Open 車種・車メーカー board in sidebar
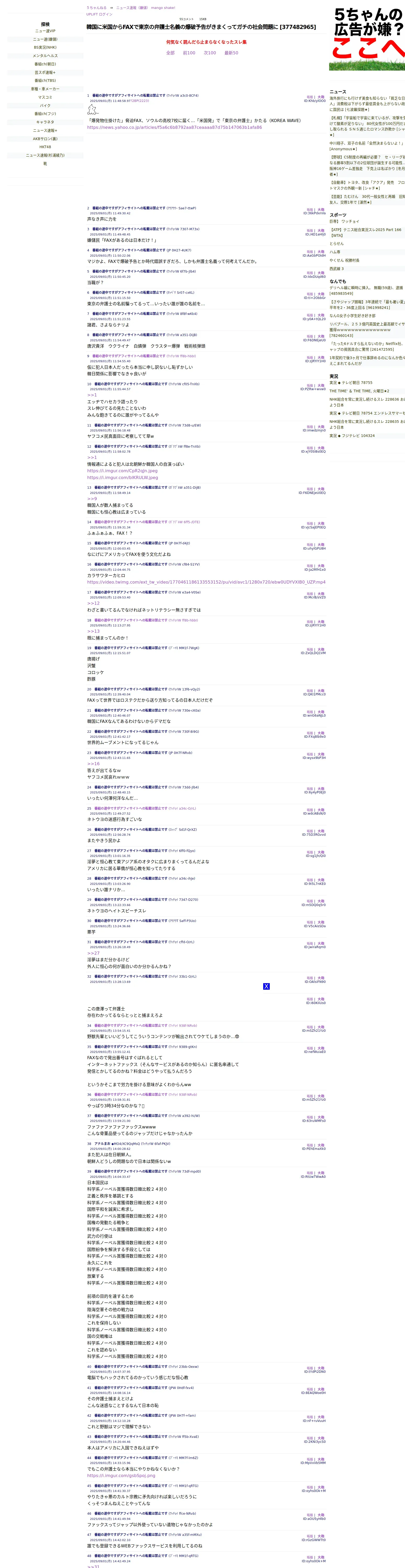 point(45,89)
